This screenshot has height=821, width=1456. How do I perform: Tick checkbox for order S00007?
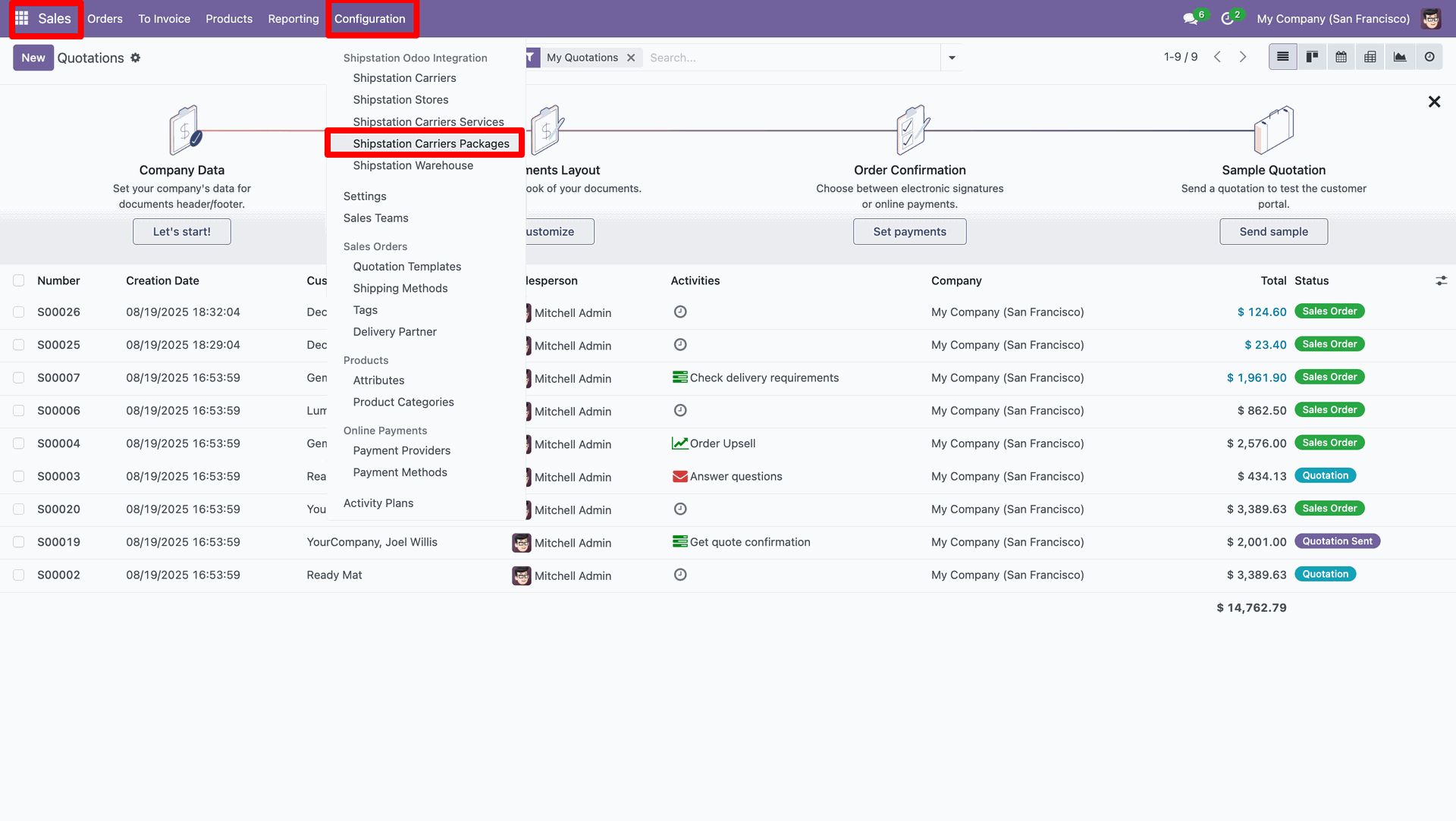19,378
